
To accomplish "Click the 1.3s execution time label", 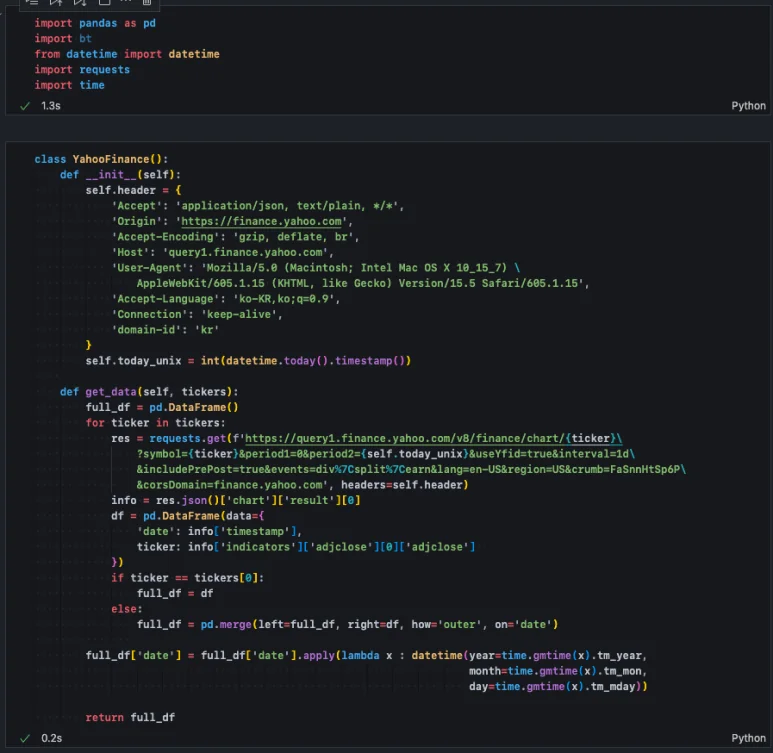I will click(50, 106).
